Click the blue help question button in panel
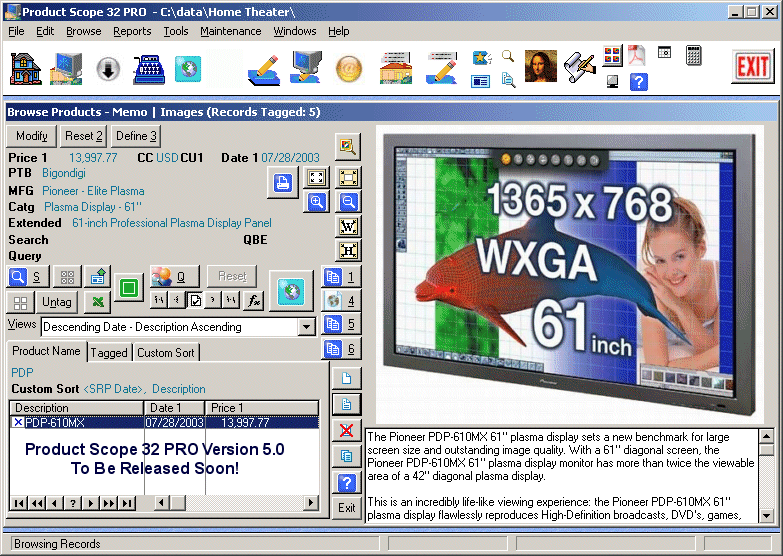This screenshot has width=783, height=556. point(347,483)
